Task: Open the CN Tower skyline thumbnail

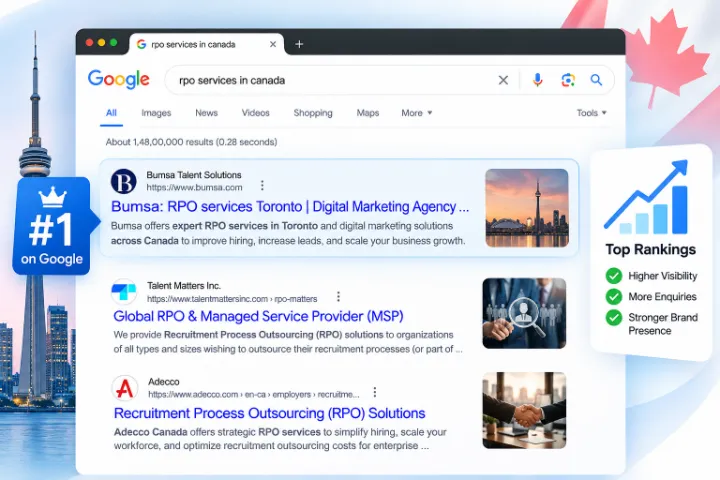Action: (x=527, y=208)
